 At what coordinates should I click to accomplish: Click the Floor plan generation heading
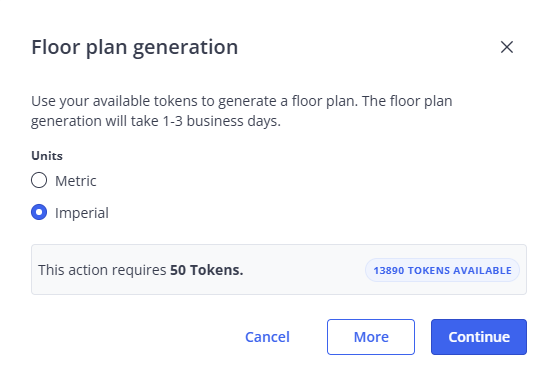[135, 47]
